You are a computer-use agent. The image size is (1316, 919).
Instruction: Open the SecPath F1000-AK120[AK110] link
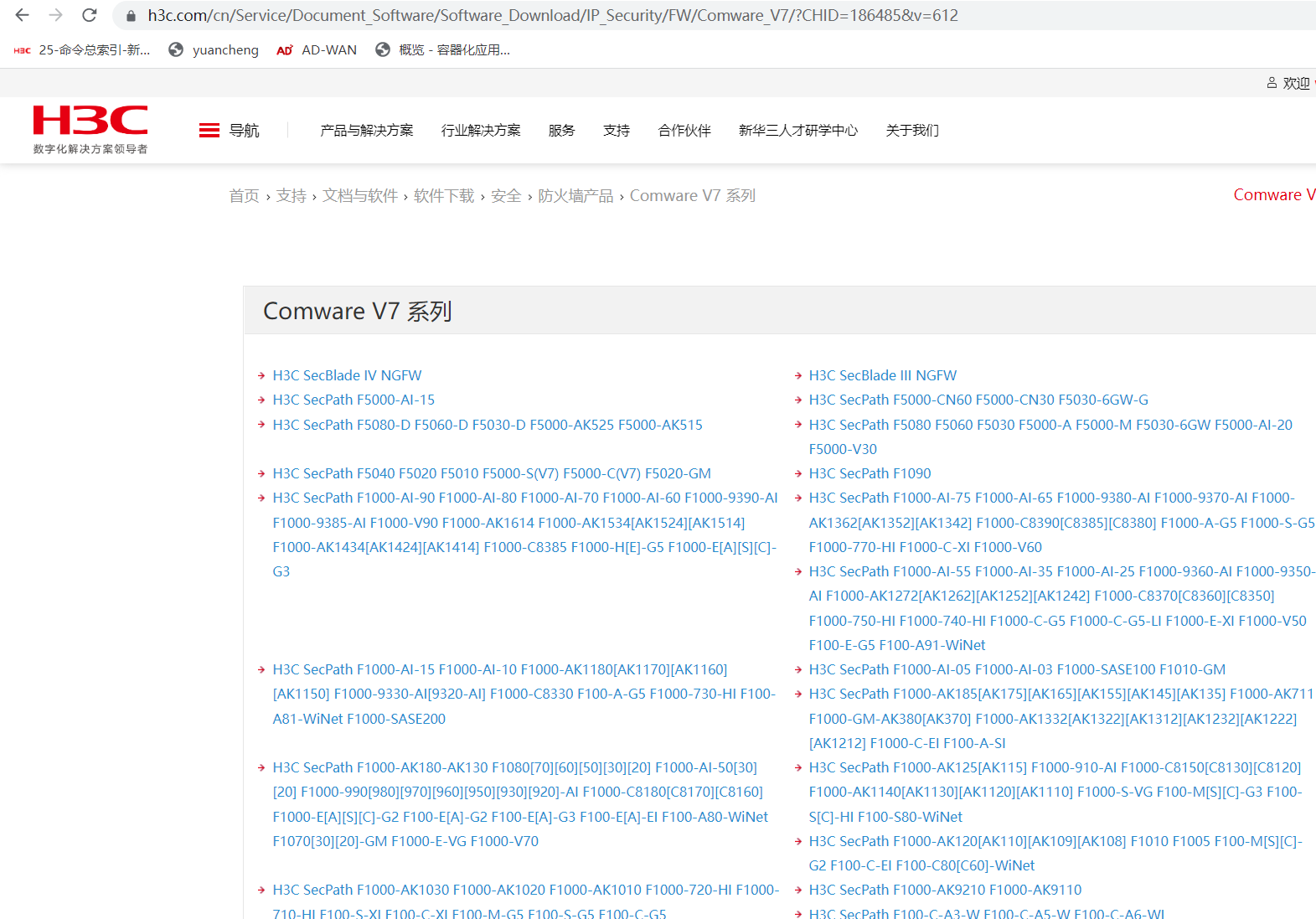click(x=1055, y=853)
